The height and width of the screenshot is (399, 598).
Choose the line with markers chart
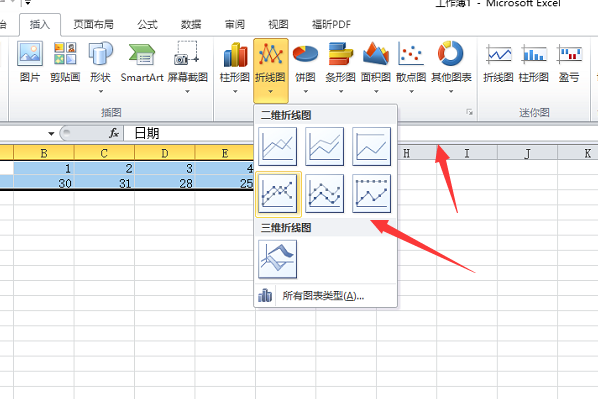[278, 194]
